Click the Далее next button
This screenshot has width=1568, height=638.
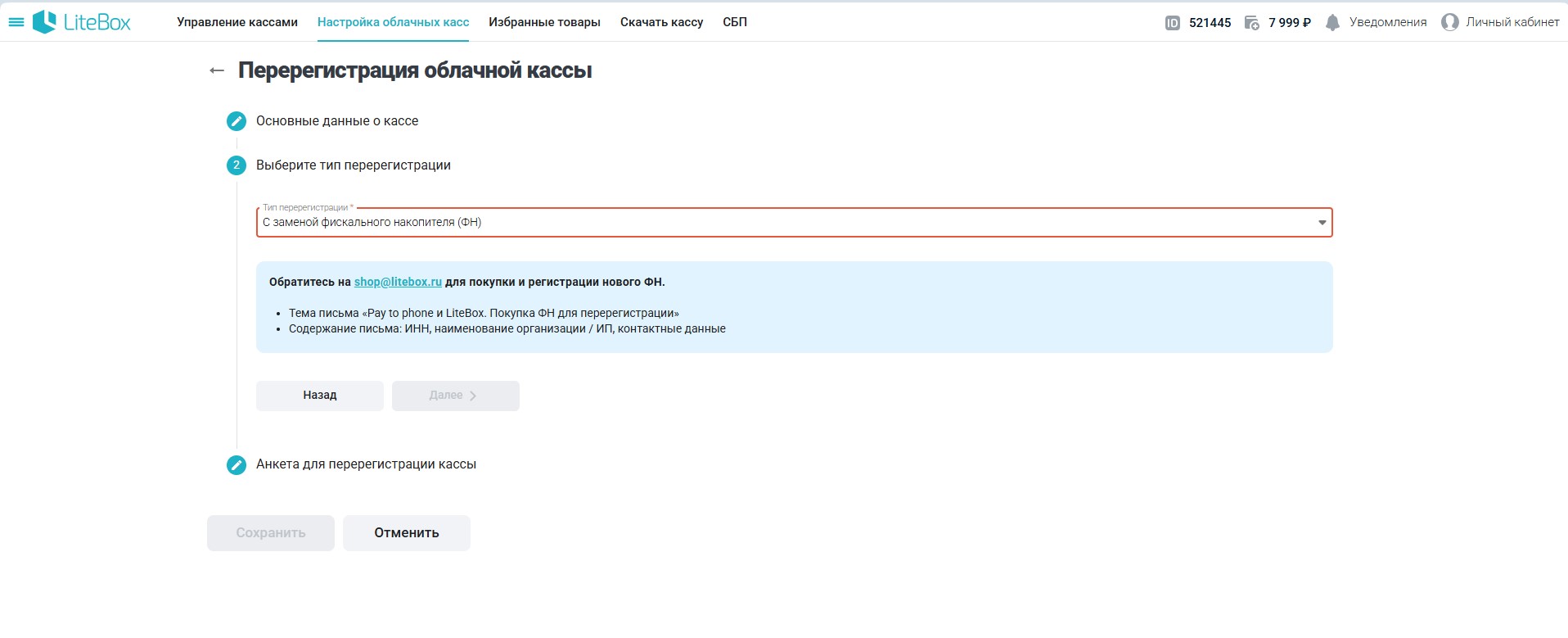tap(455, 396)
